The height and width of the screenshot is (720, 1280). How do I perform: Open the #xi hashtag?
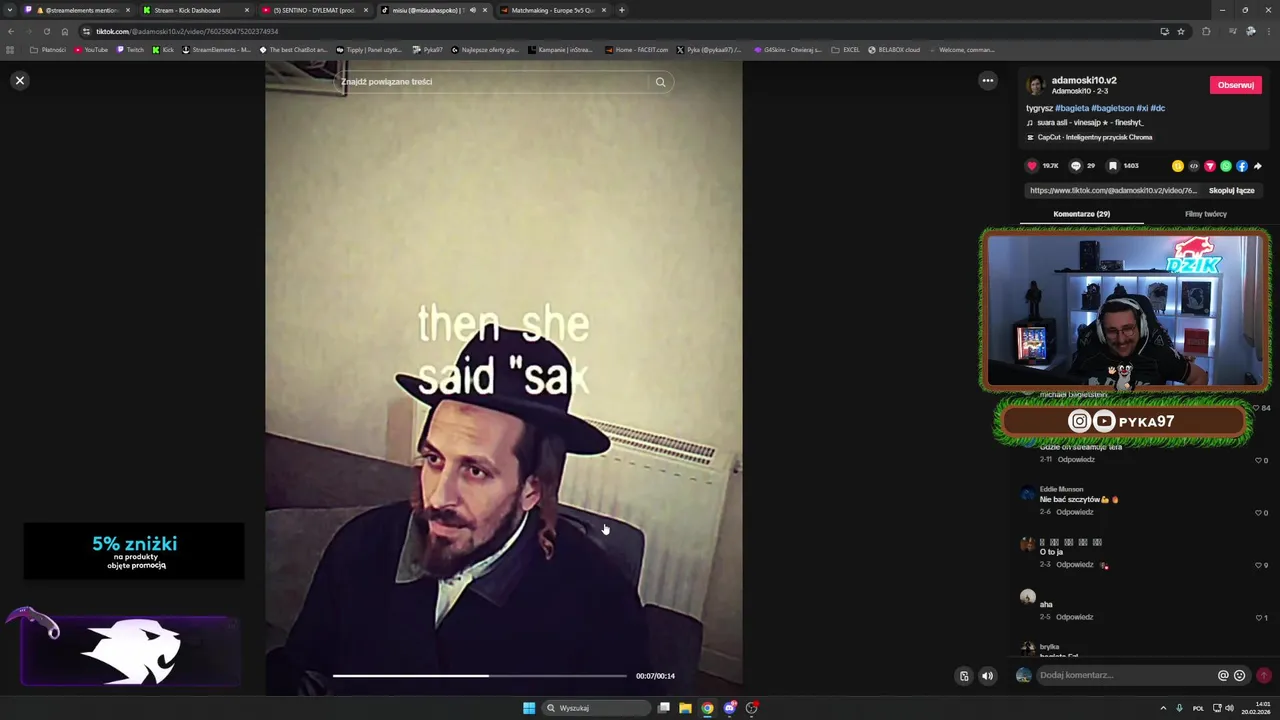(x=1142, y=108)
